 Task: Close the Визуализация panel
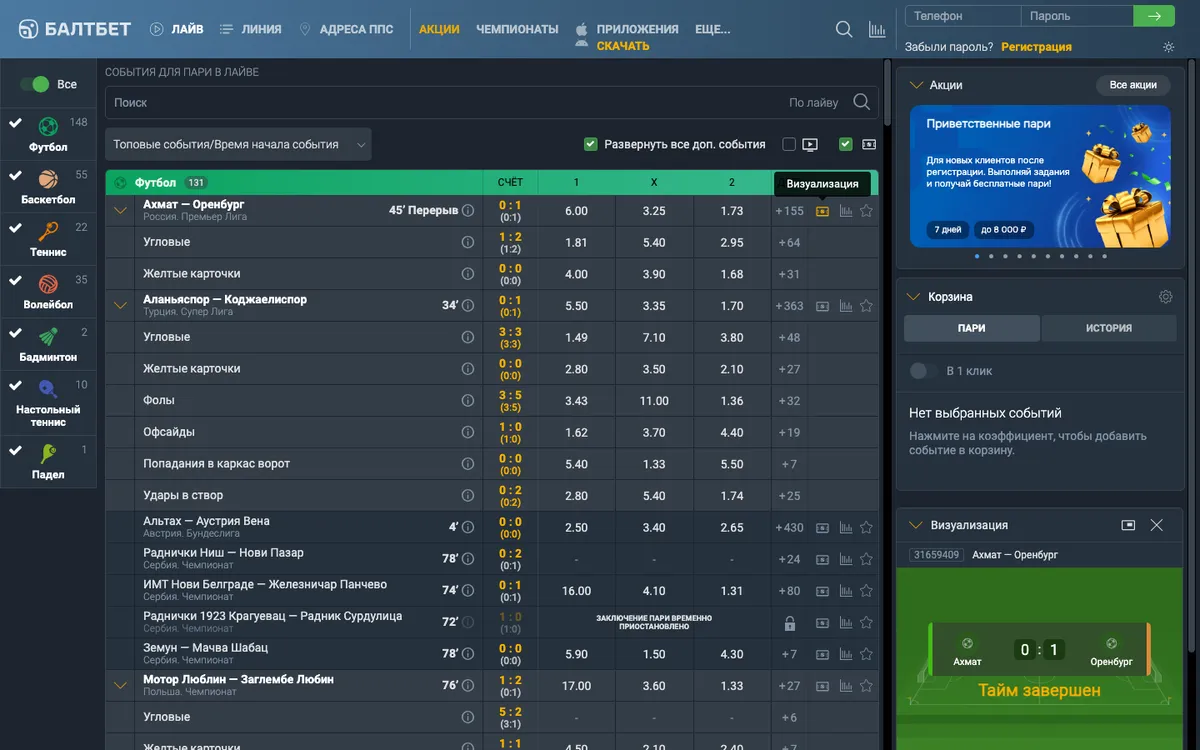[1157, 525]
